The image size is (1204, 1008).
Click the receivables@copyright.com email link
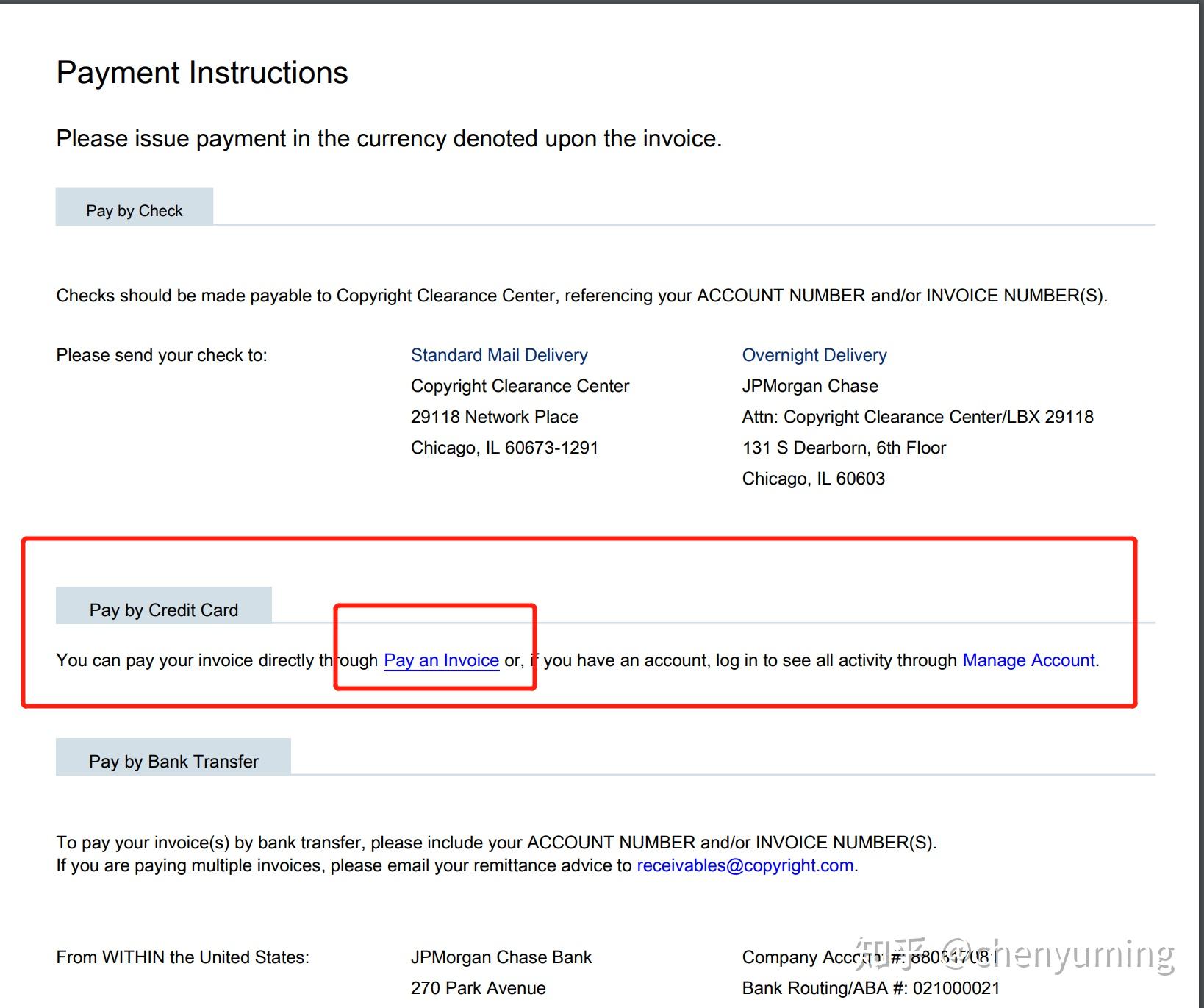pos(745,865)
